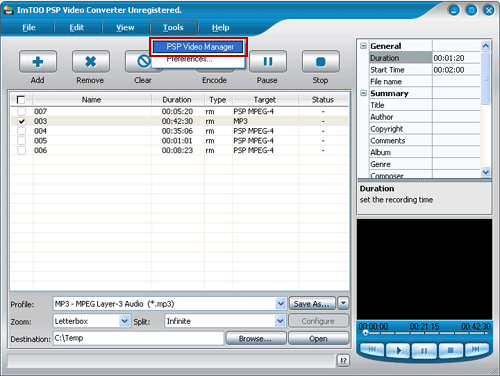The height and width of the screenshot is (376, 500).
Task: Sort list by Duration column header
Action: 177,100
